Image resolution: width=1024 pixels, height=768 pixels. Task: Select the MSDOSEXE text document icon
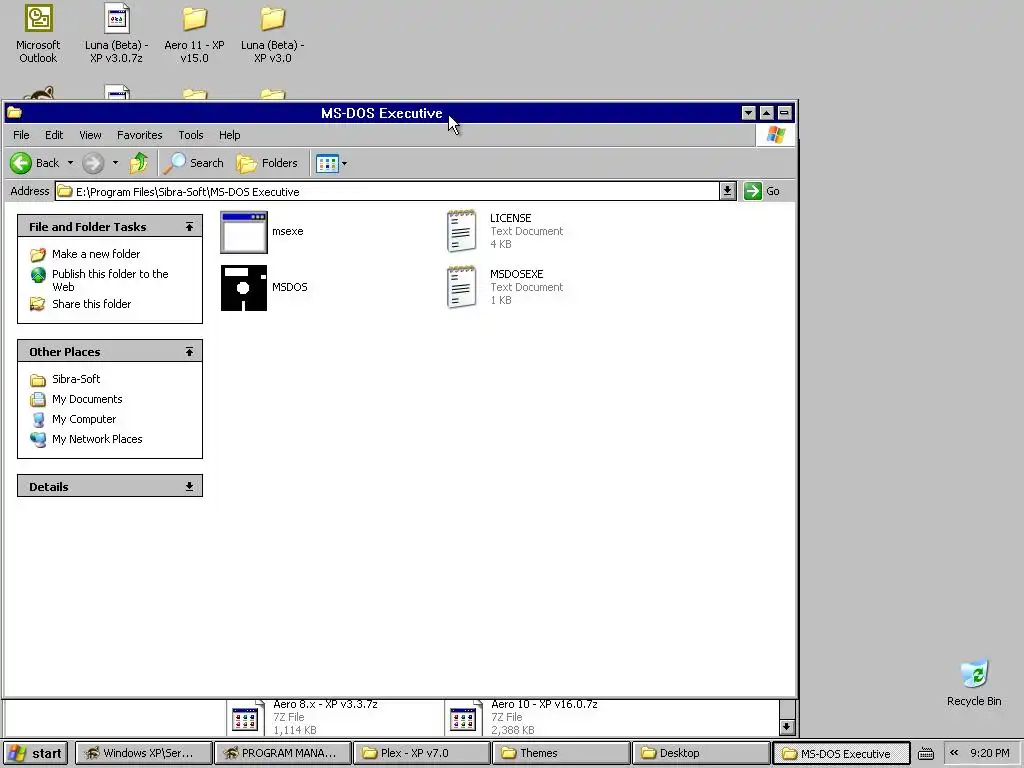(461, 287)
